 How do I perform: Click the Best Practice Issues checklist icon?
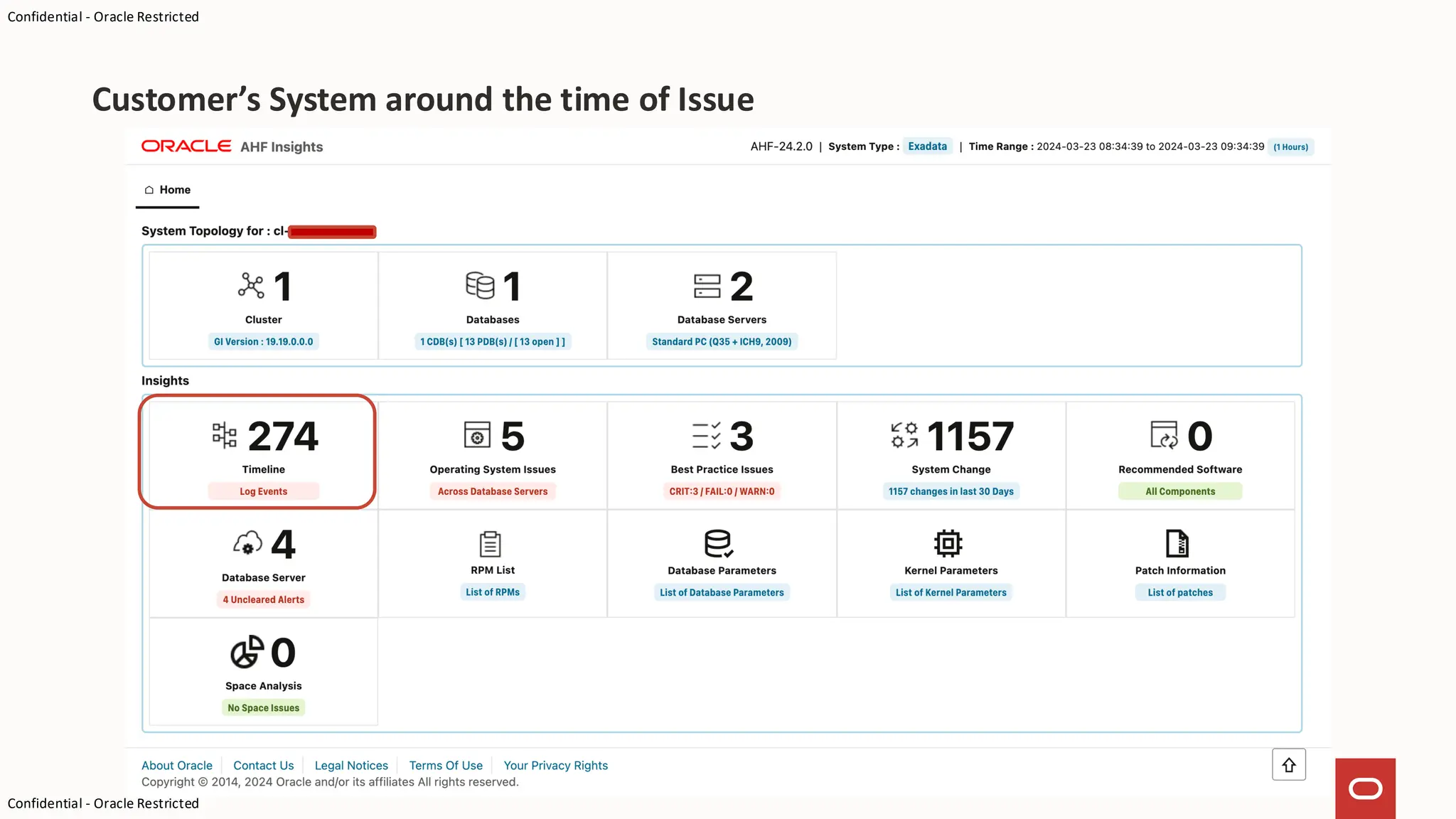point(707,436)
